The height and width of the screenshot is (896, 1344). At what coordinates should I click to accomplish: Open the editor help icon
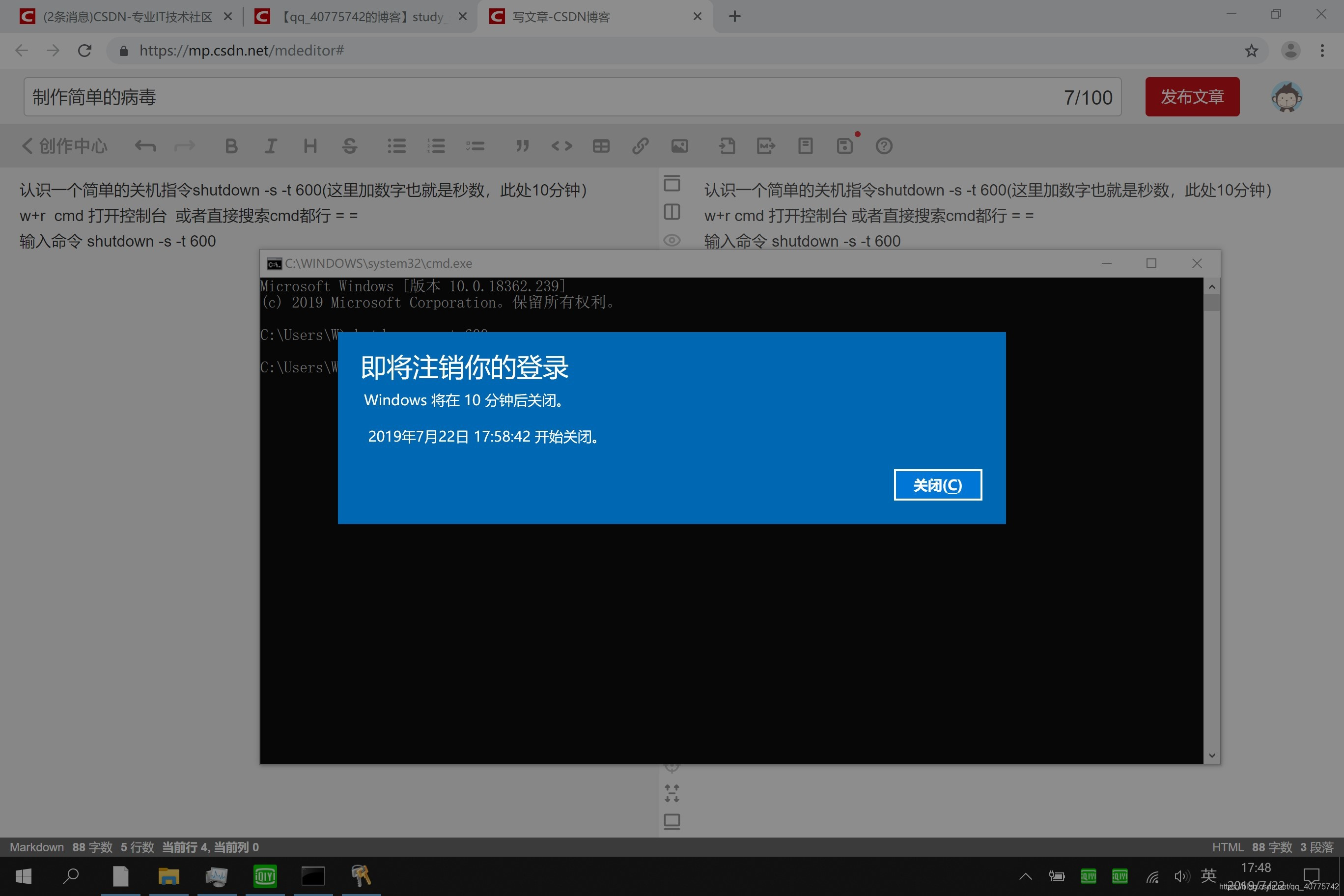point(884,146)
